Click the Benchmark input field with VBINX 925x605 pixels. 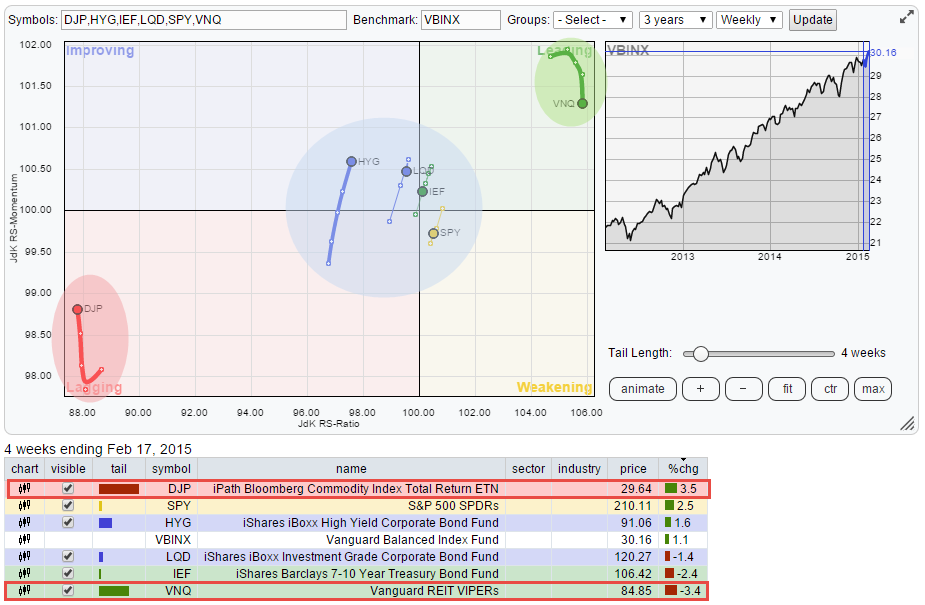coord(459,20)
